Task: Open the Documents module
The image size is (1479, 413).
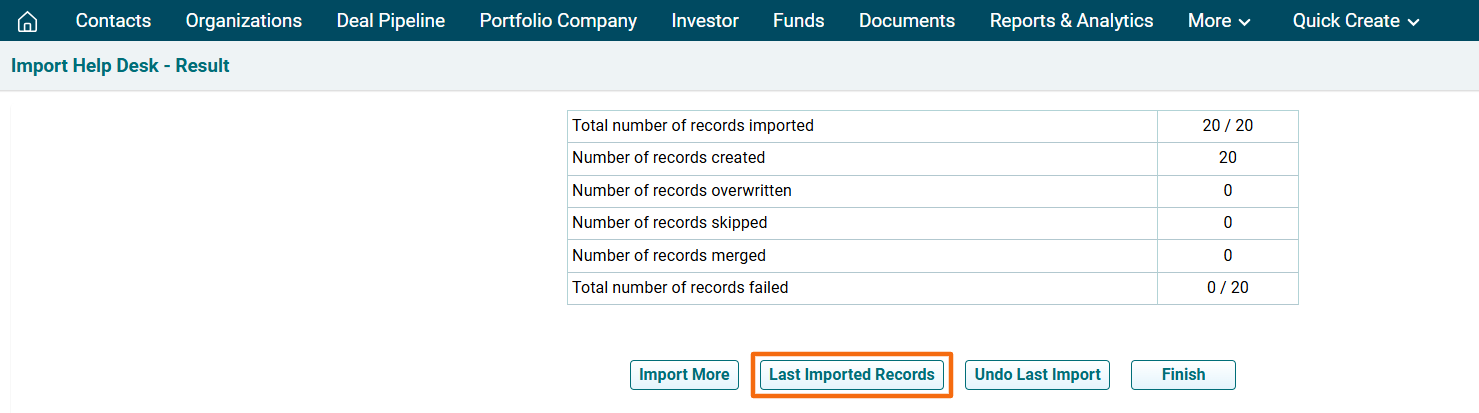Action: tap(906, 21)
